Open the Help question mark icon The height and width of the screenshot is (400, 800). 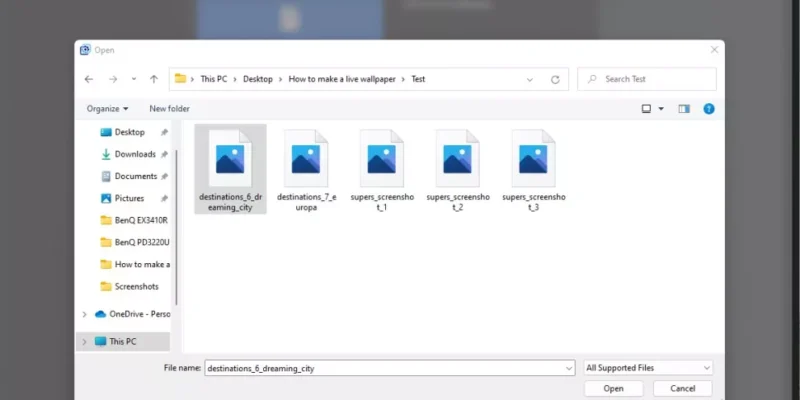(709, 108)
